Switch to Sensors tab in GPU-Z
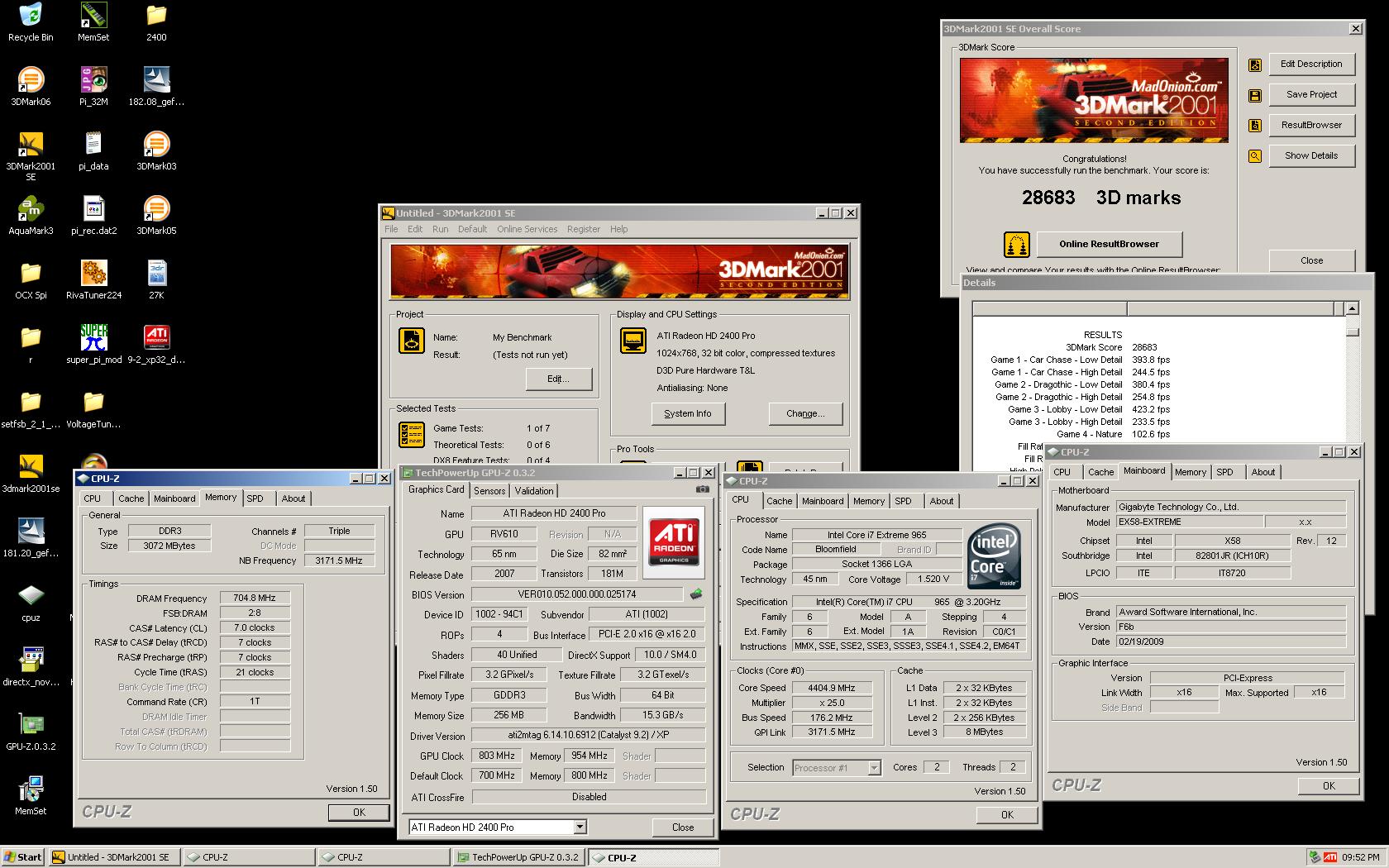The width and height of the screenshot is (1389, 868). [x=489, y=490]
